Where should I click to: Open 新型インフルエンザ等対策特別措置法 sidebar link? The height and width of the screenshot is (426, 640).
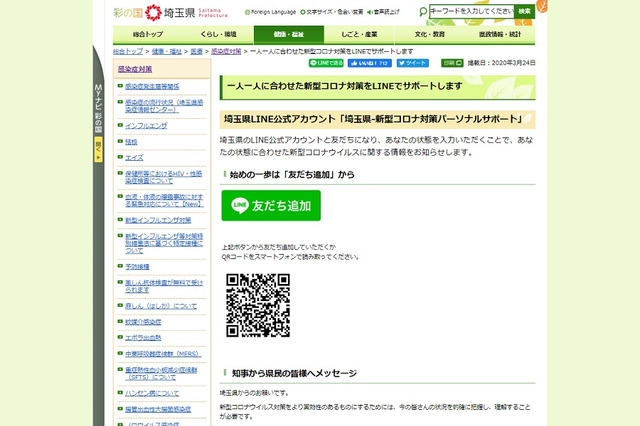coord(164,243)
